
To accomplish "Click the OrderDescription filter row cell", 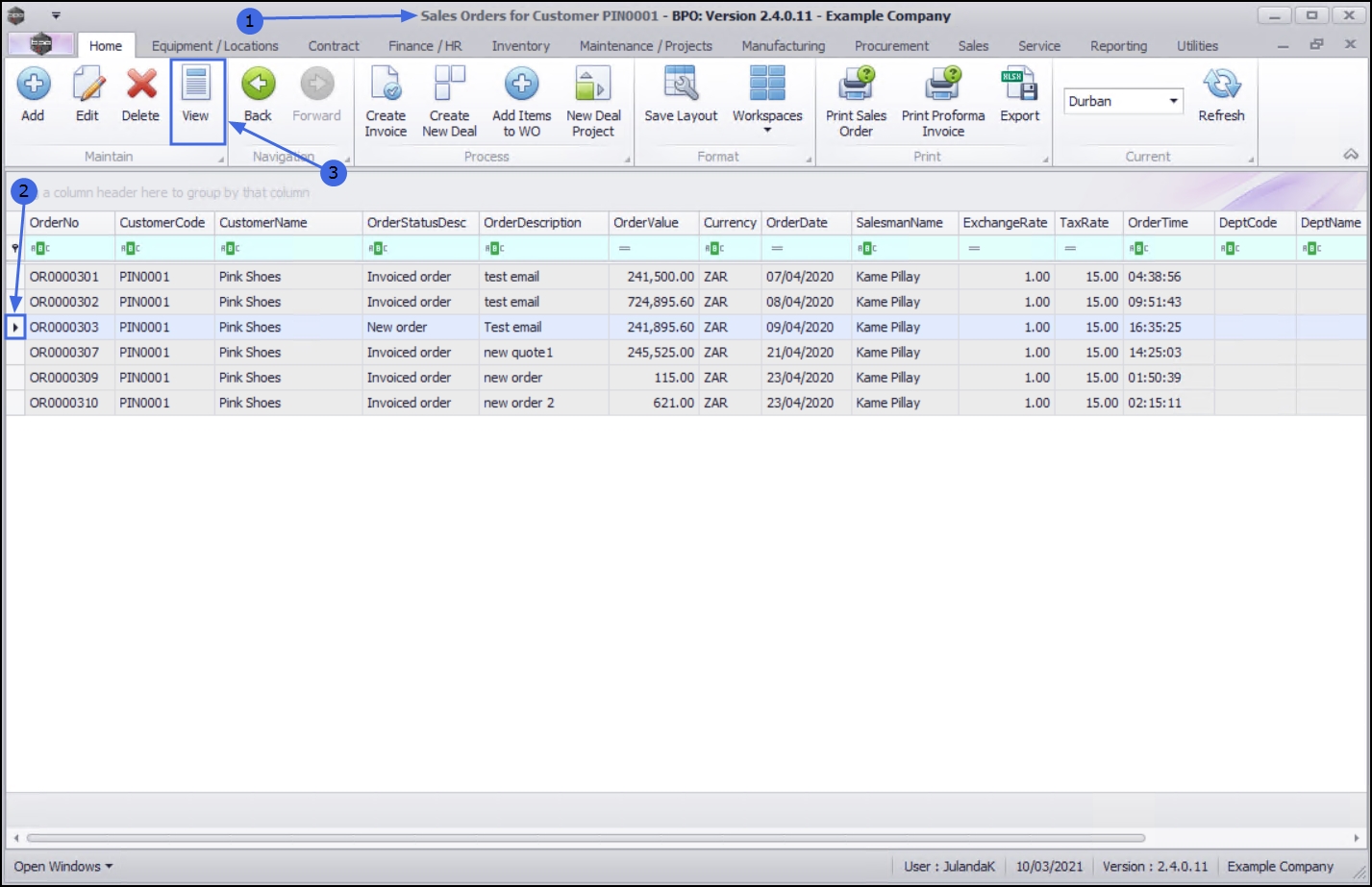I will point(544,248).
